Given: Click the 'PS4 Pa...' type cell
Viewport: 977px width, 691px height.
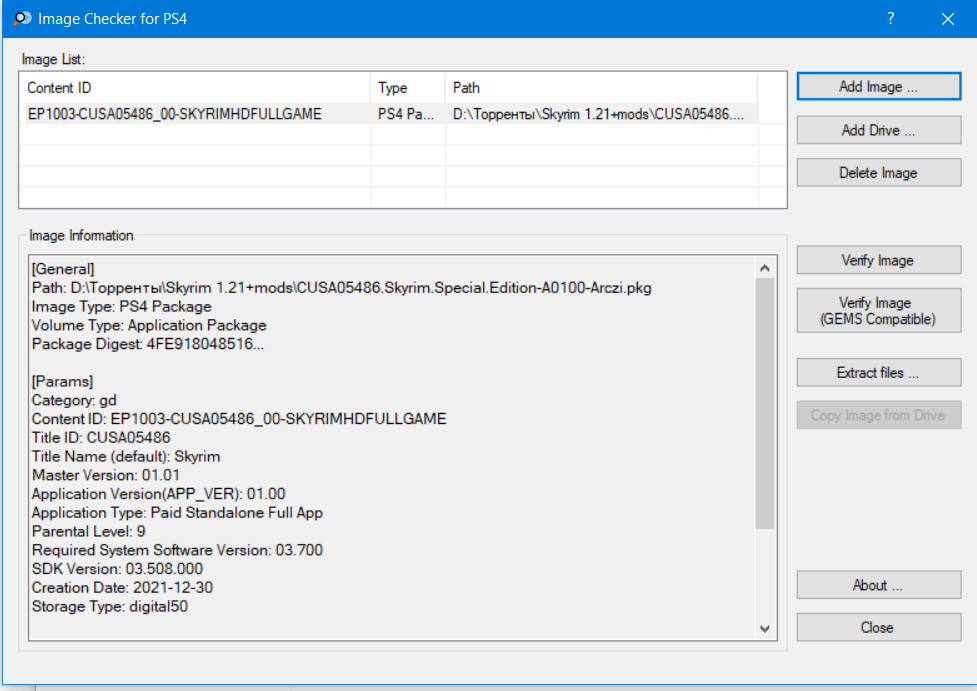Looking at the screenshot, I should [x=406, y=114].
